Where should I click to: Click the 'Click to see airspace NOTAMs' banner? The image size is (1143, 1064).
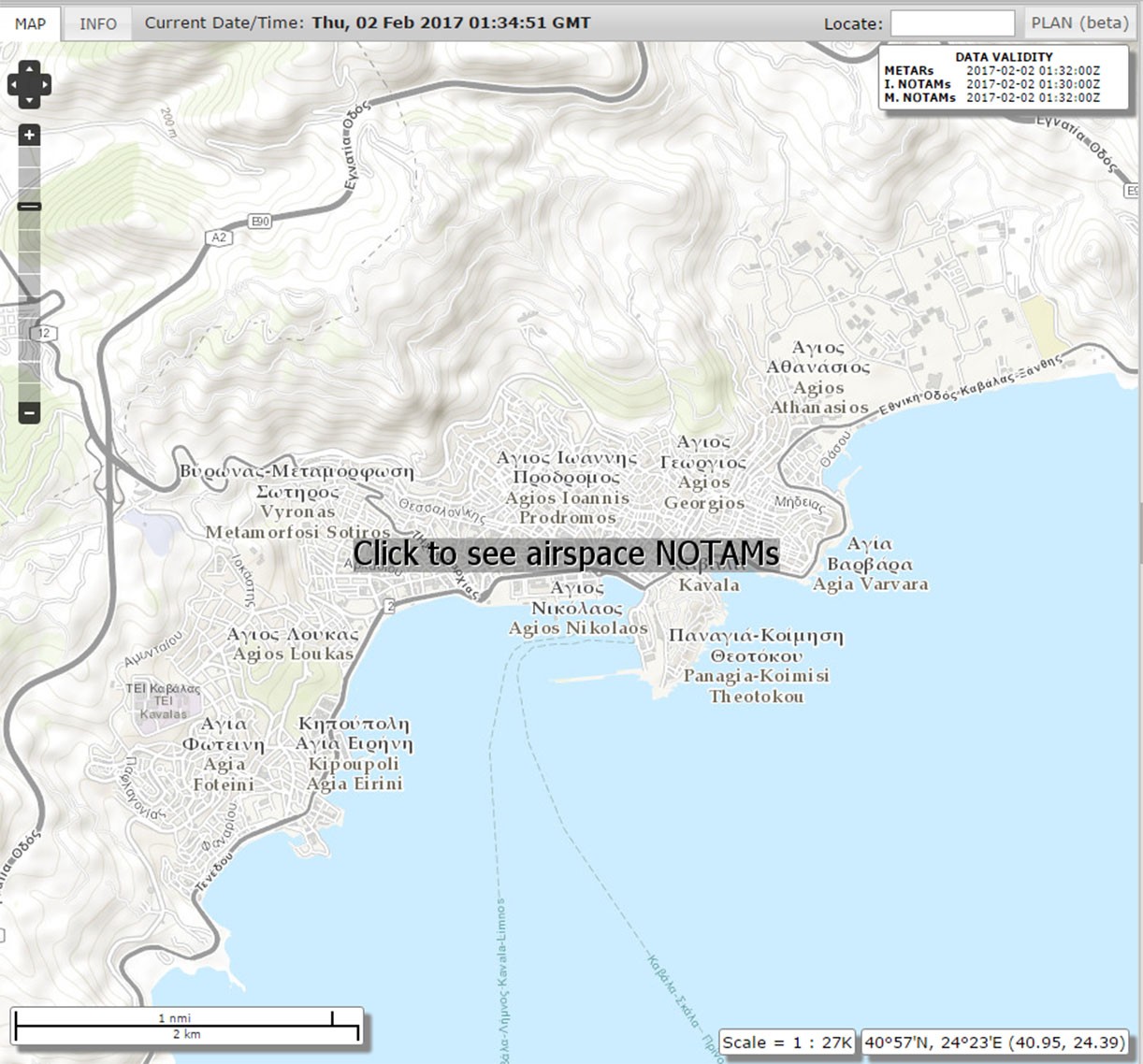pyautogui.click(x=566, y=554)
